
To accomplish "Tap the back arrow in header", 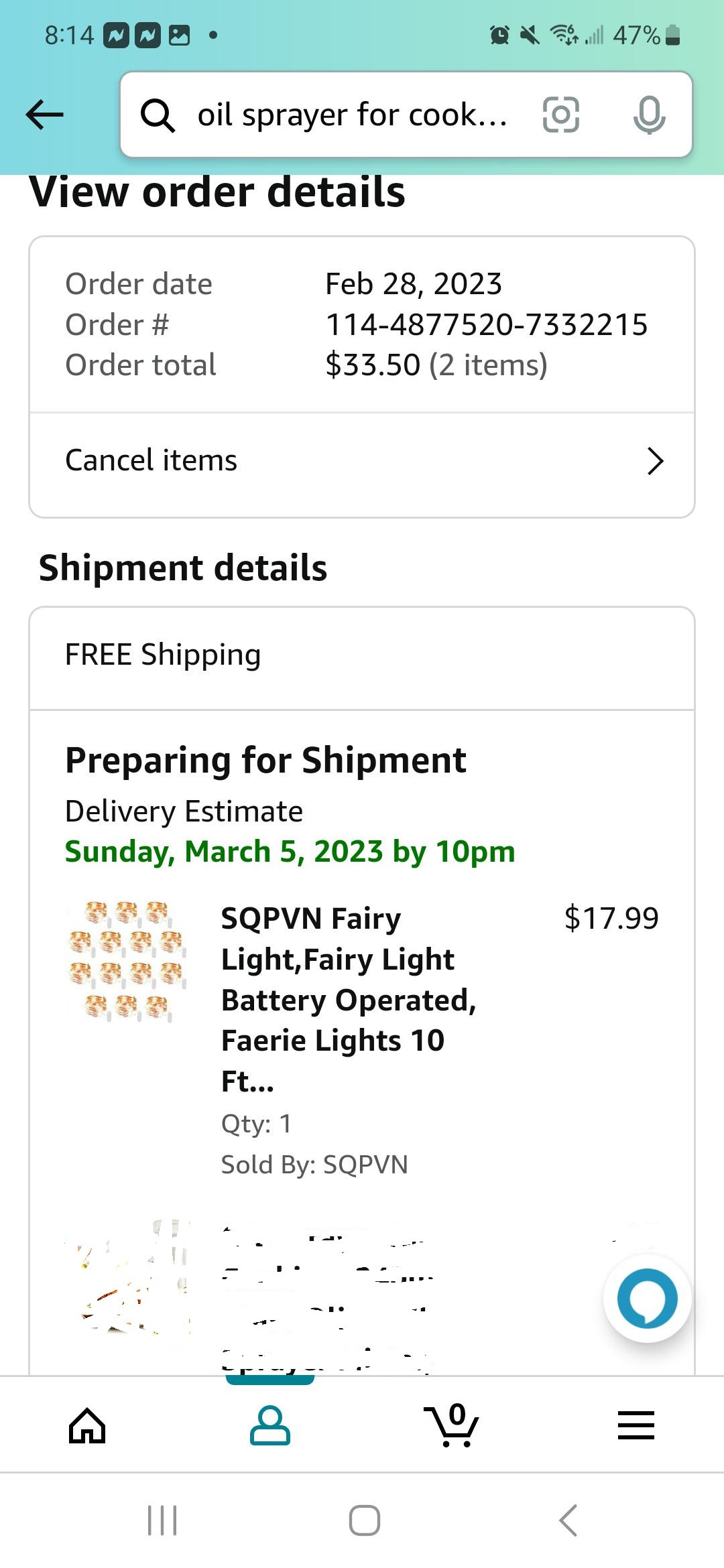I will [x=44, y=115].
